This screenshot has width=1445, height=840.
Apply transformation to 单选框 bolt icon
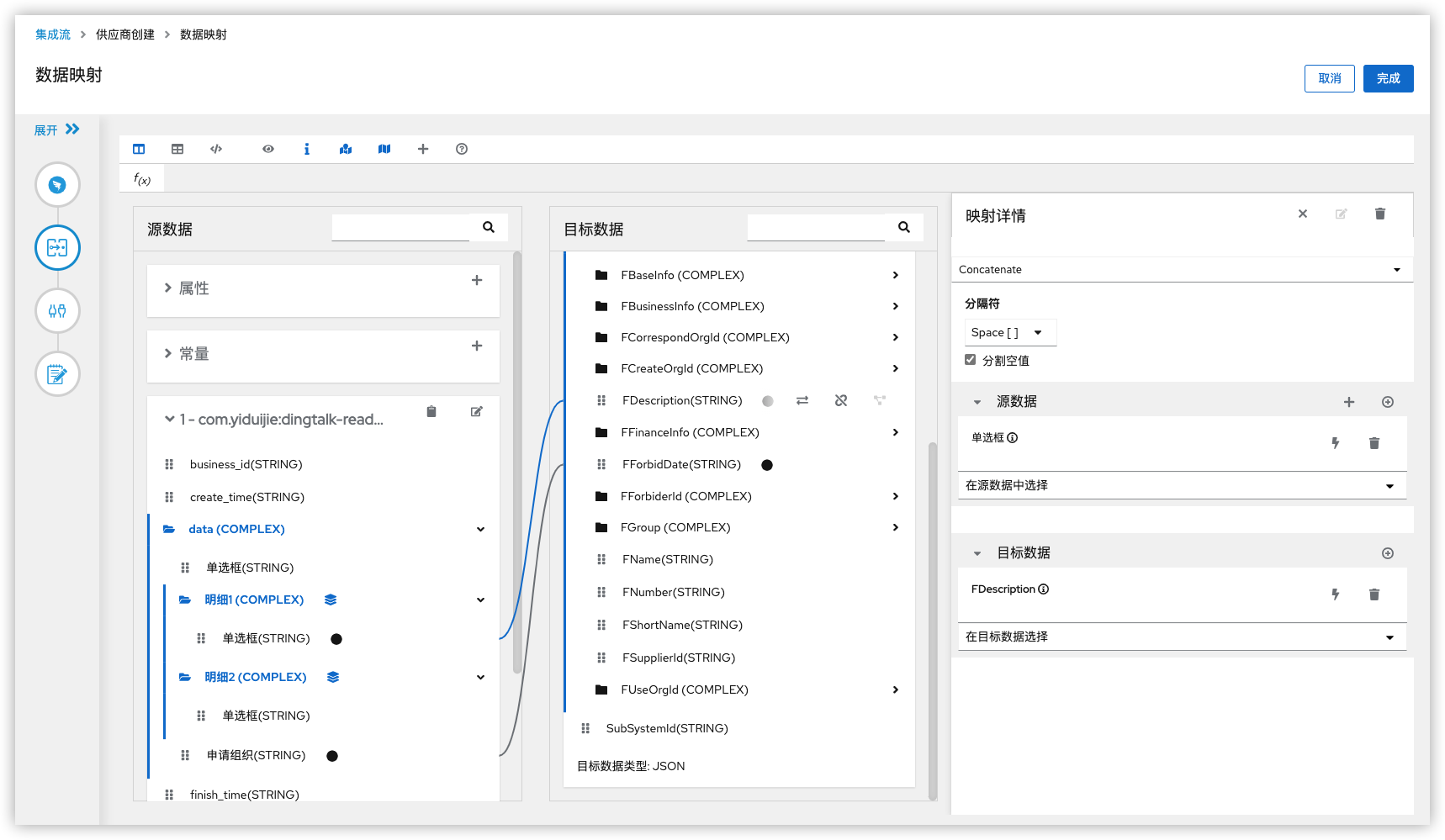[x=1336, y=443]
